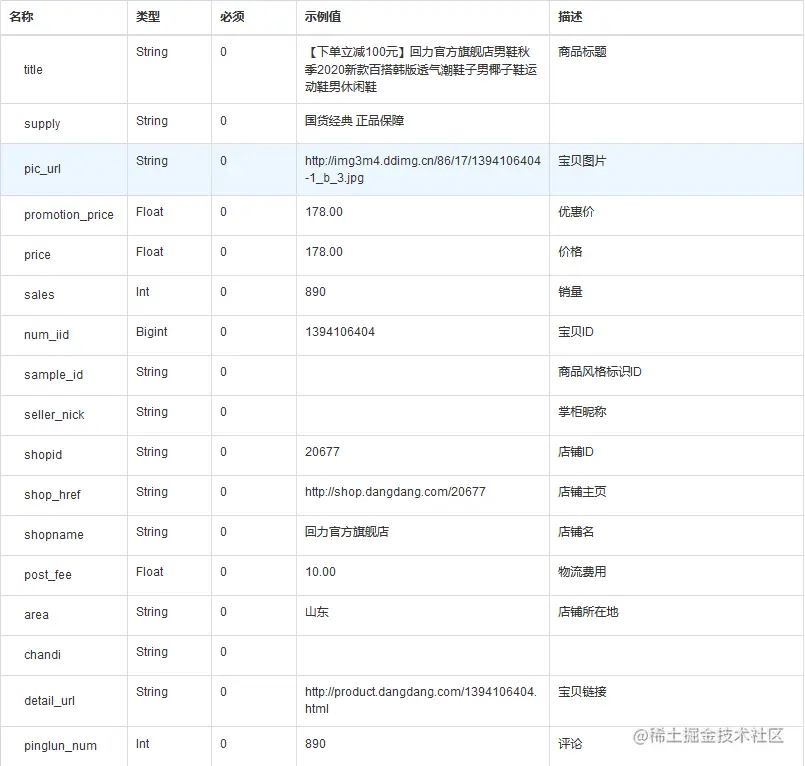805x766 pixels.
Task: Select the 类型 column header
Action: point(145,16)
